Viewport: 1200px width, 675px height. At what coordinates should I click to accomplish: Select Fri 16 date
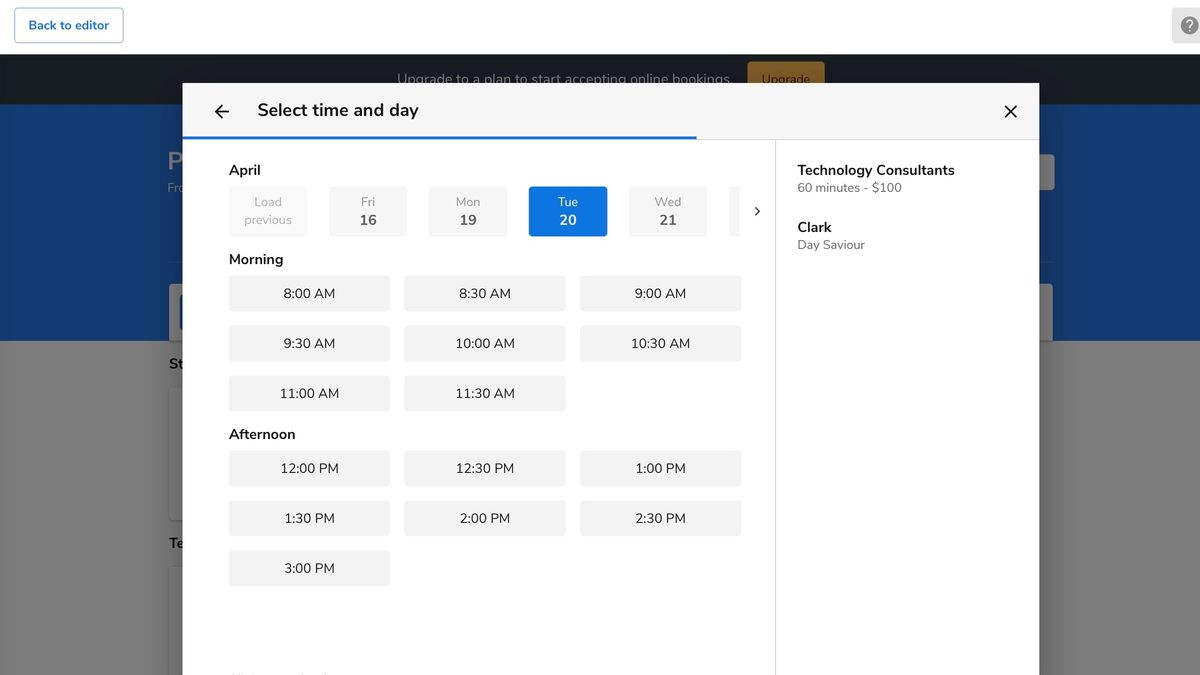coord(368,211)
